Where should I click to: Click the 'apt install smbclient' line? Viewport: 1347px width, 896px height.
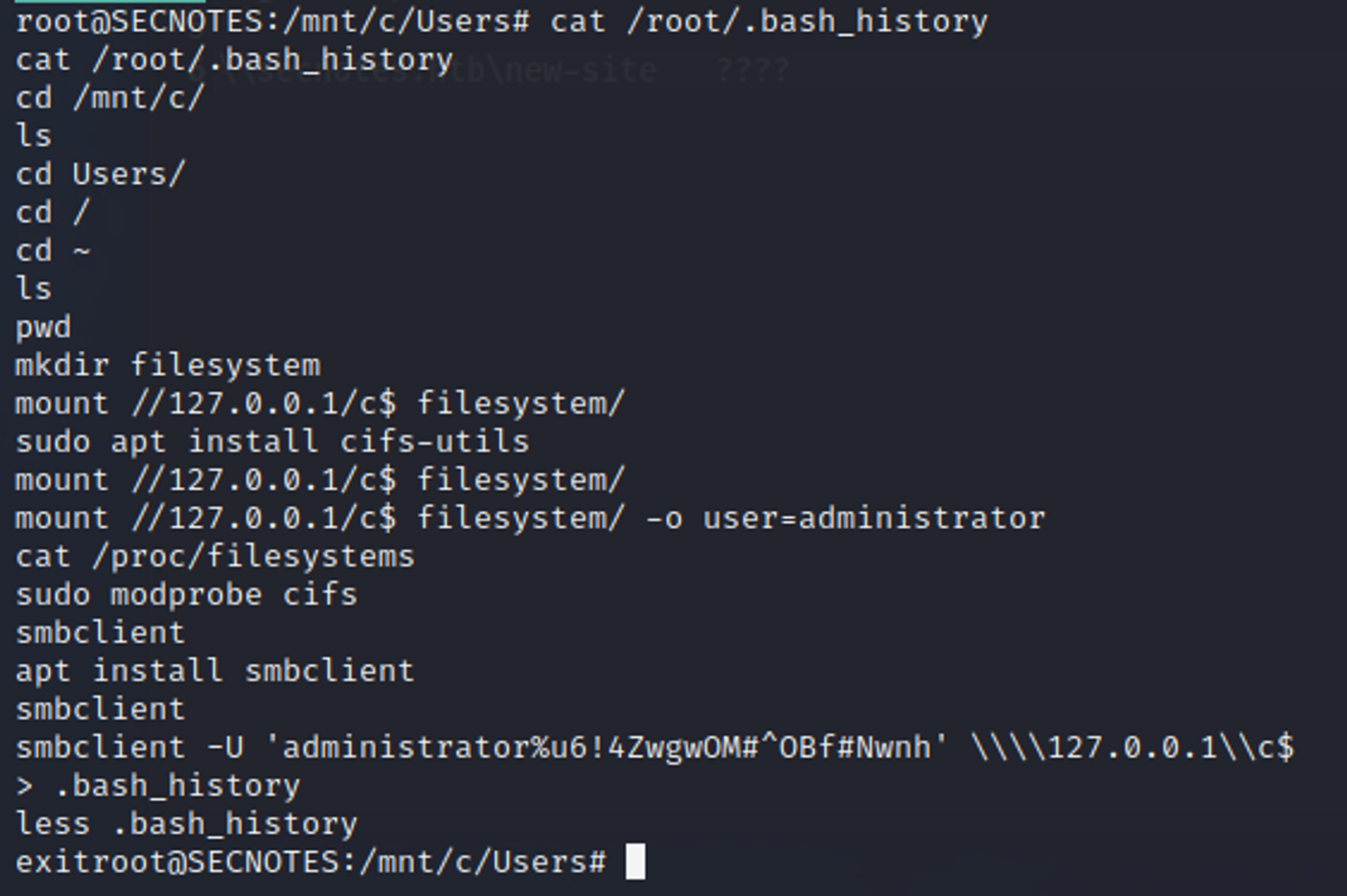(215, 671)
